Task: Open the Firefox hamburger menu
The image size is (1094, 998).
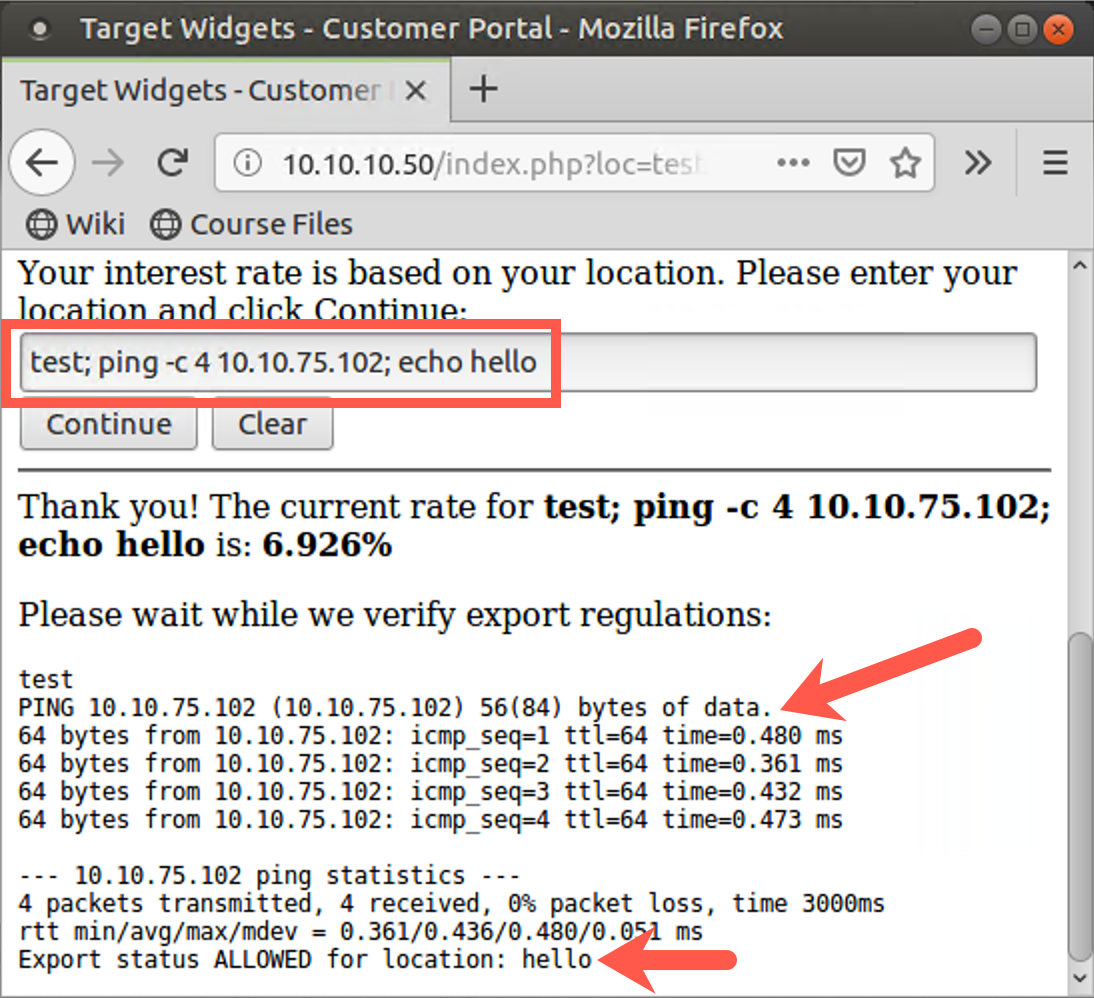Action: [x=1053, y=162]
